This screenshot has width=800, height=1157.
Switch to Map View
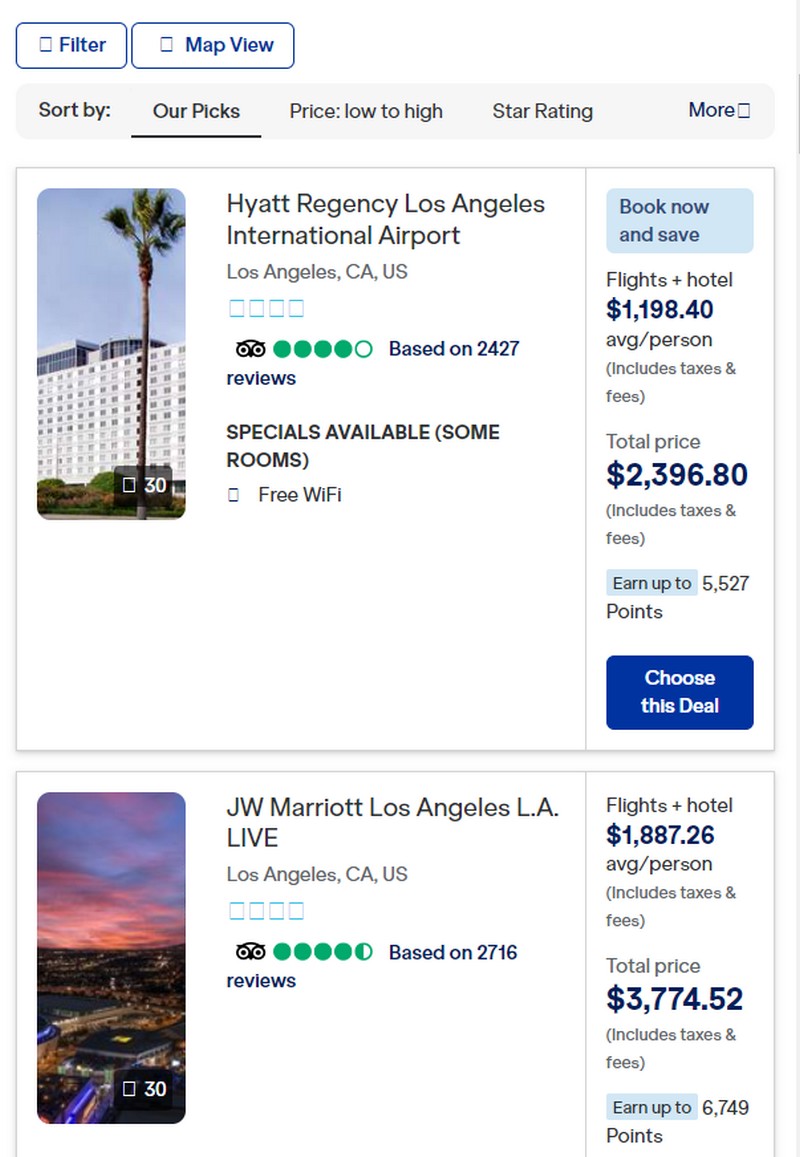213,46
